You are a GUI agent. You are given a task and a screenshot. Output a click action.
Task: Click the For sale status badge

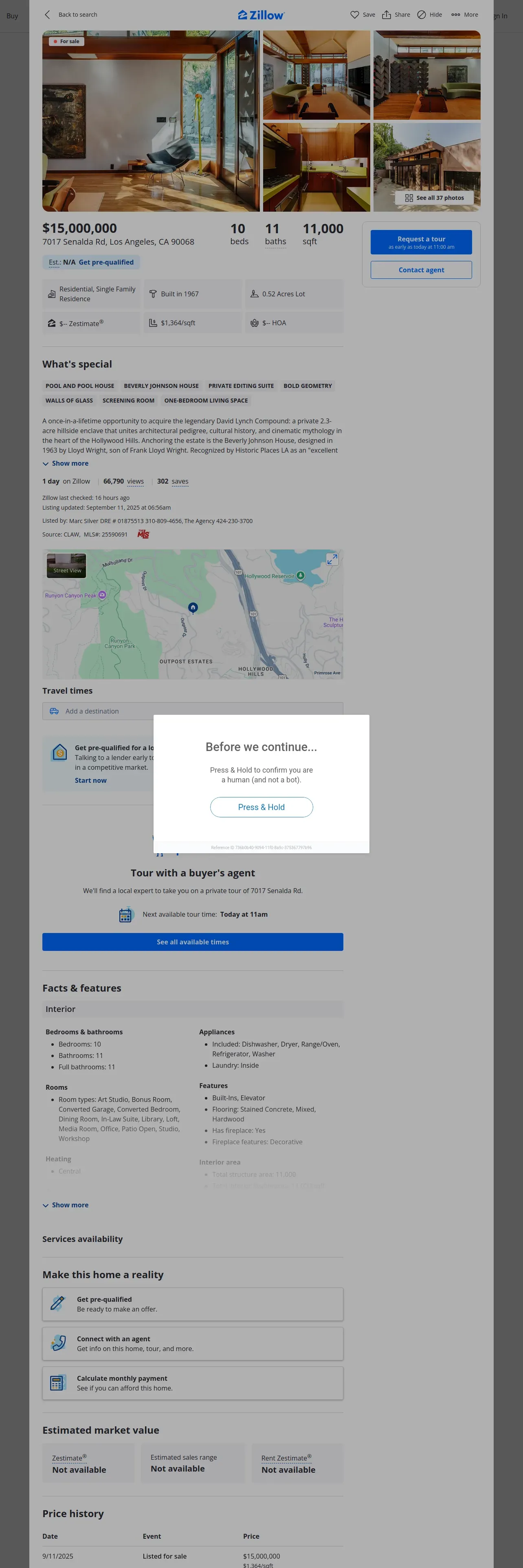66,42
